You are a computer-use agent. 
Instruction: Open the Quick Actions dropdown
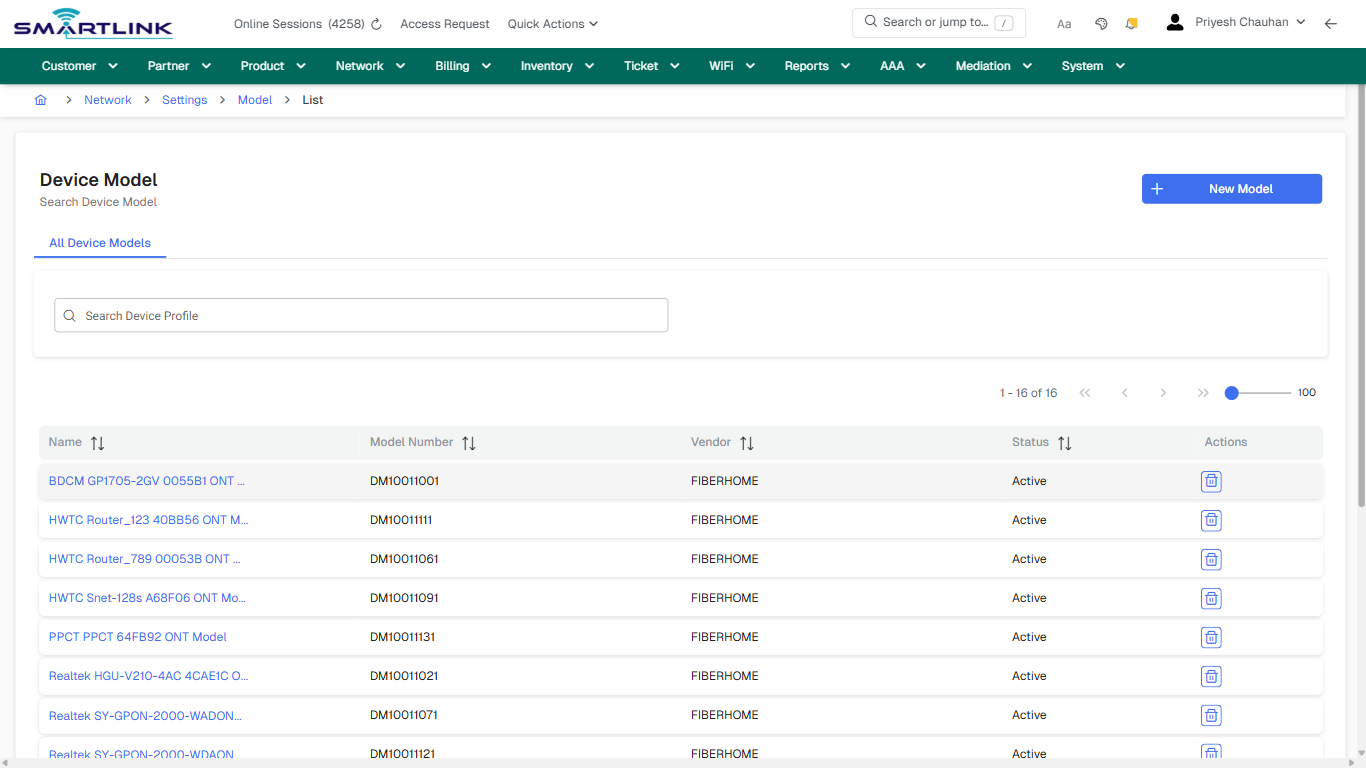click(552, 23)
